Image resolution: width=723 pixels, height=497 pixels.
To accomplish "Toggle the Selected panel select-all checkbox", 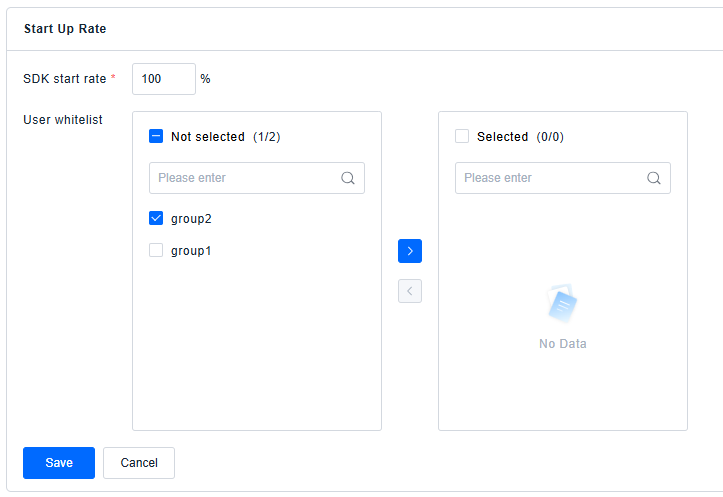I will click(462, 136).
